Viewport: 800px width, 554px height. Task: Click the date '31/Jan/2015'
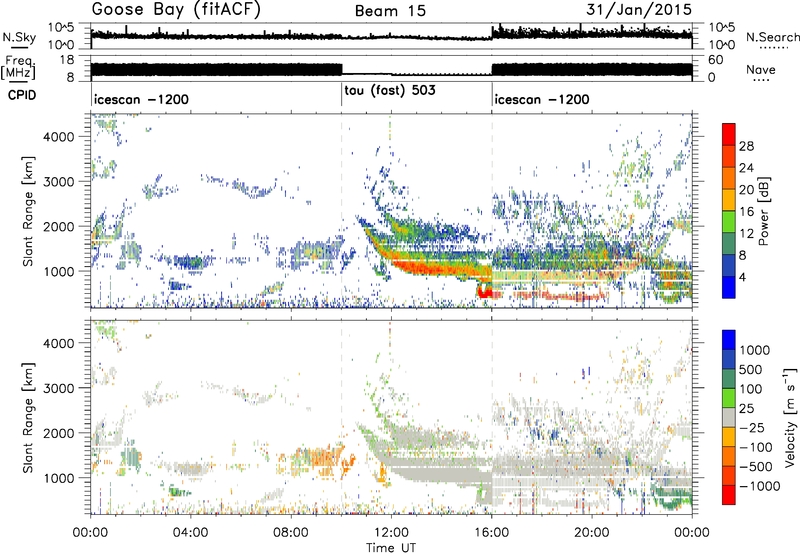pyautogui.click(x=639, y=10)
